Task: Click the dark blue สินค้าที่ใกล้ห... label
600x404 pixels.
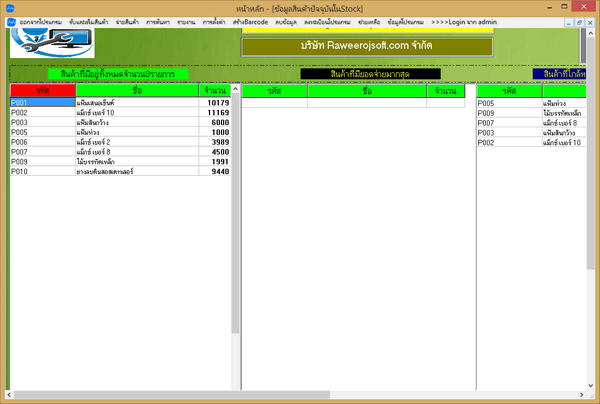Action: [x=559, y=74]
